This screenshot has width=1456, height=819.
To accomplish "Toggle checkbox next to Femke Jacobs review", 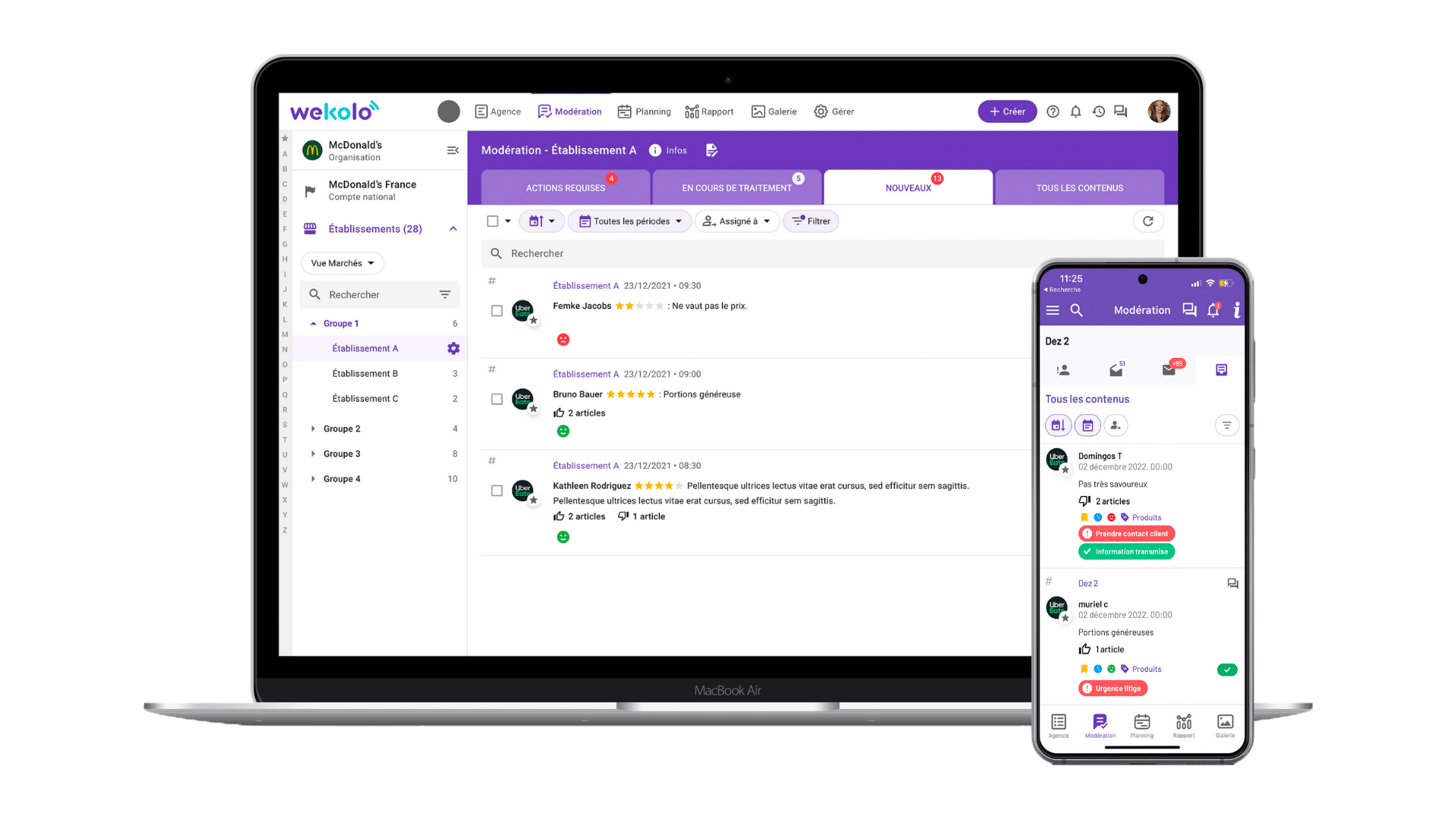I will (497, 311).
